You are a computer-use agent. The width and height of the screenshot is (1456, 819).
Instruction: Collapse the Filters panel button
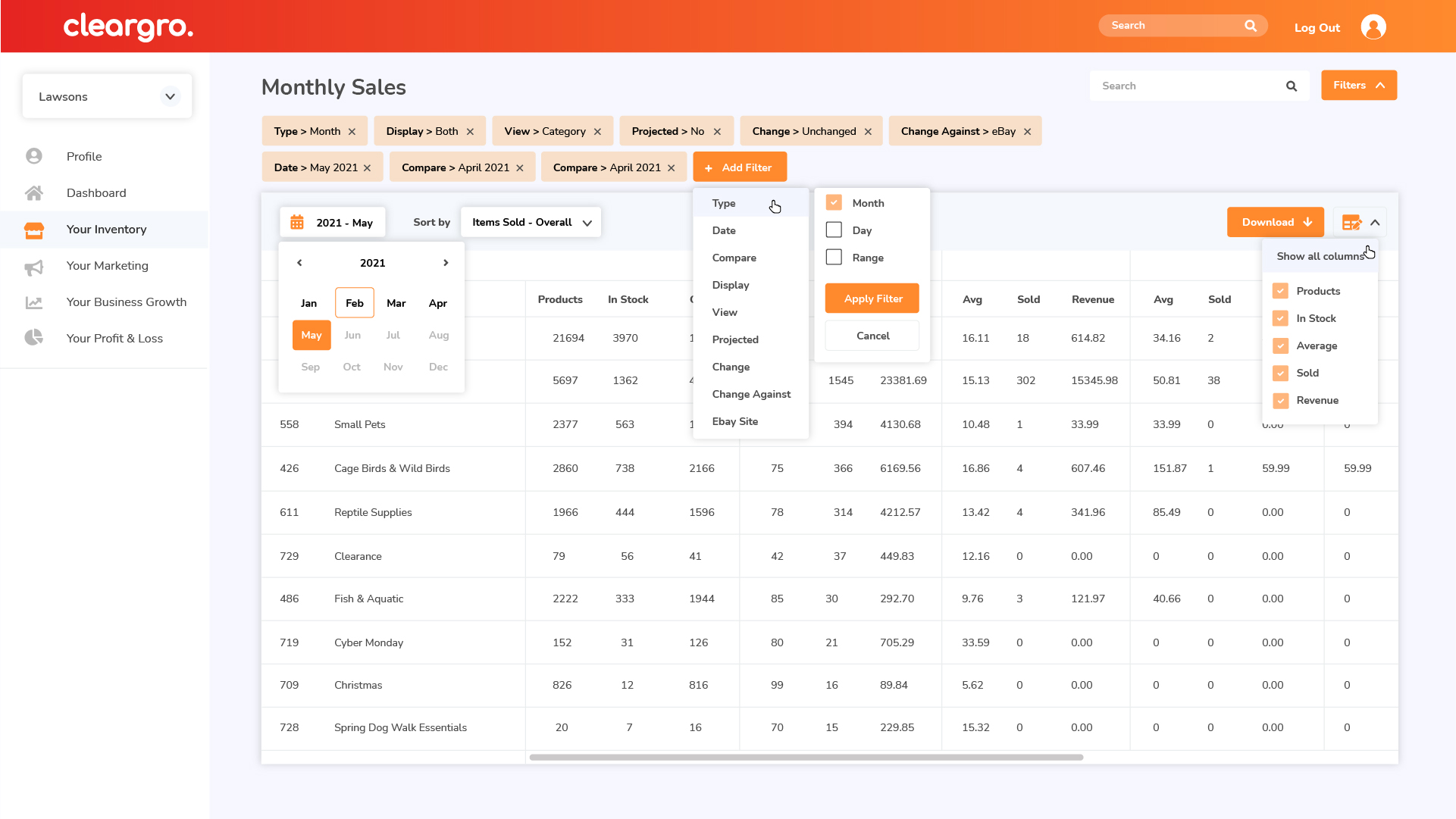coord(1358,86)
